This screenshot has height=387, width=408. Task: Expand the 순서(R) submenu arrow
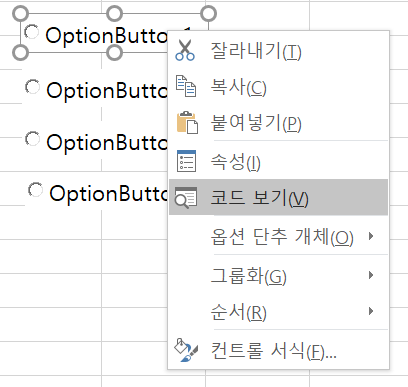coord(371,311)
